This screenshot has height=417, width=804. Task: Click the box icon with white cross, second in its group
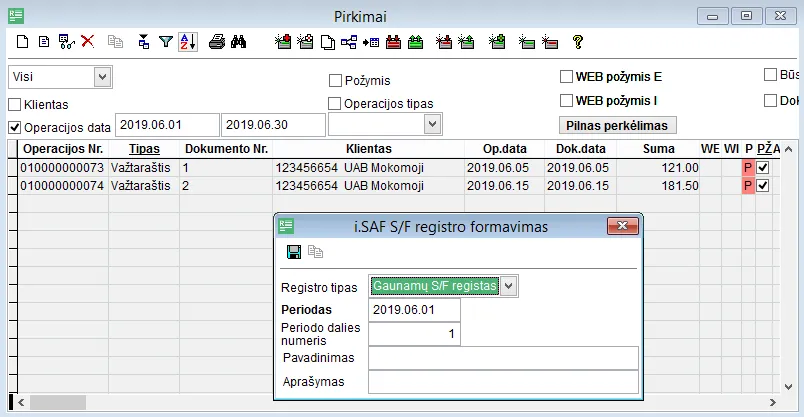coord(305,42)
